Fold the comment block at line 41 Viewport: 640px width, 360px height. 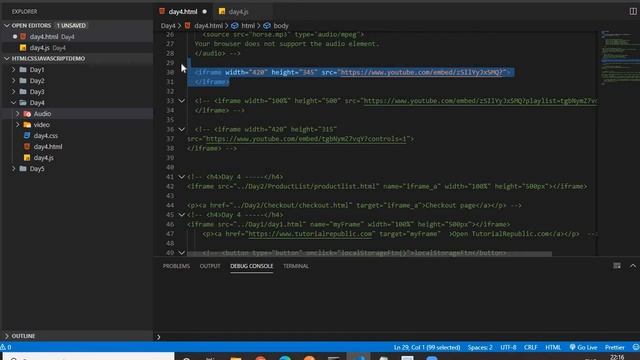tap(182, 177)
